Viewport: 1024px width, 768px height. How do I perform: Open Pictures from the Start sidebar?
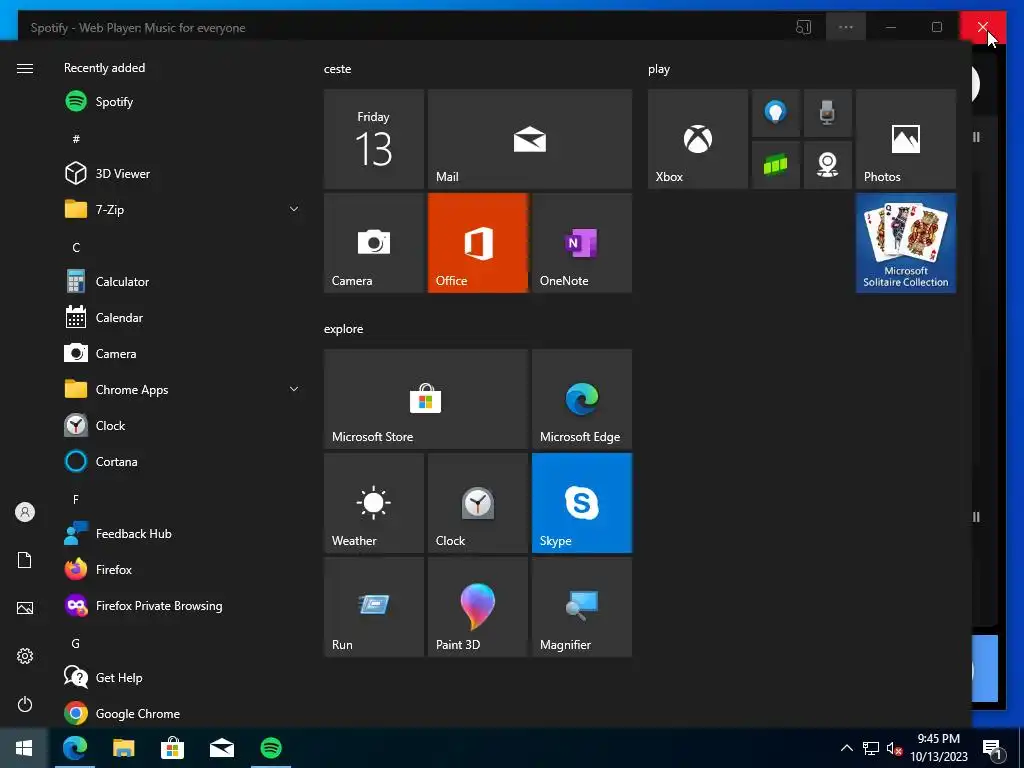click(x=25, y=609)
